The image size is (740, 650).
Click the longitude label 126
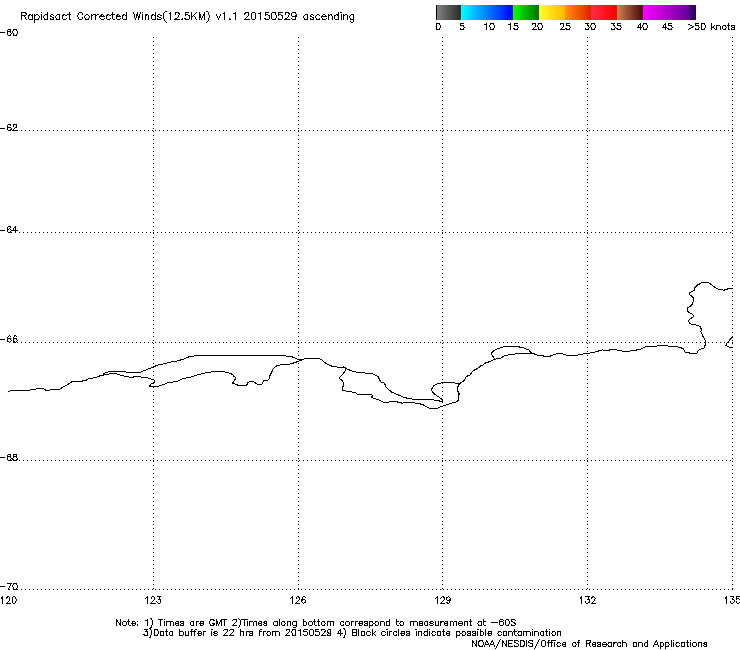(x=298, y=600)
